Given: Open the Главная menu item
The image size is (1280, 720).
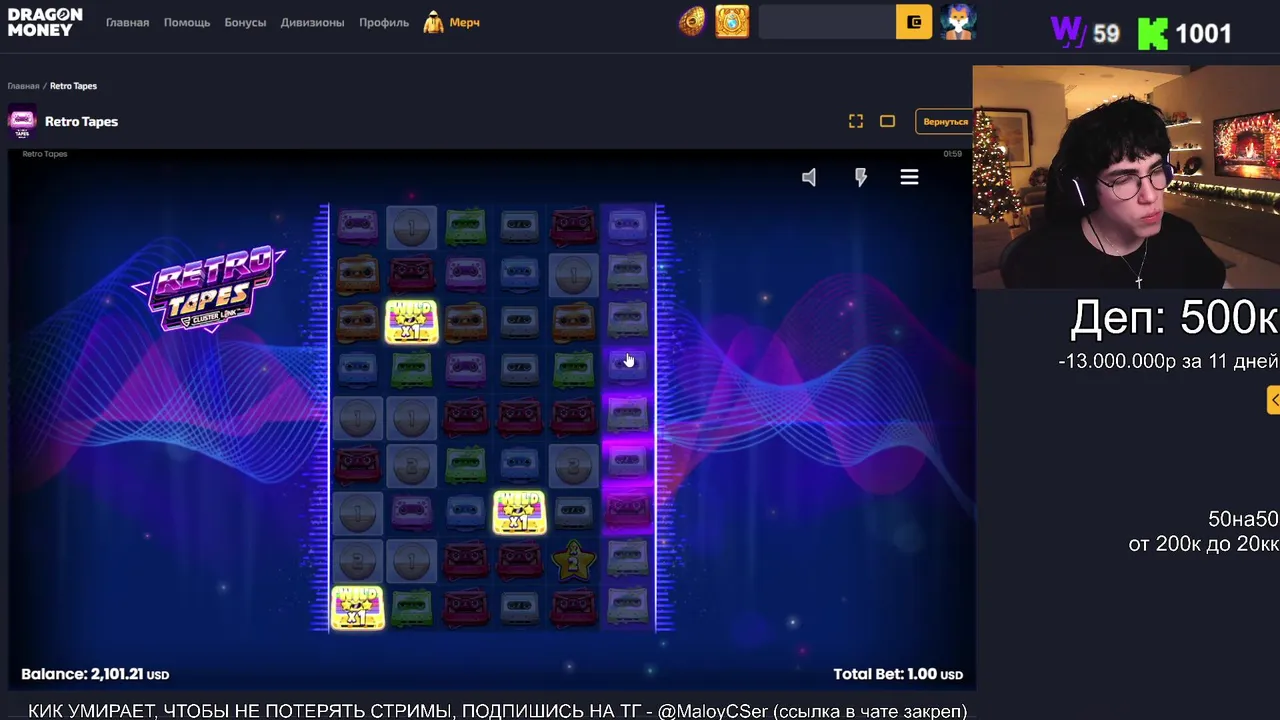Looking at the screenshot, I should [x=127, y=22].
